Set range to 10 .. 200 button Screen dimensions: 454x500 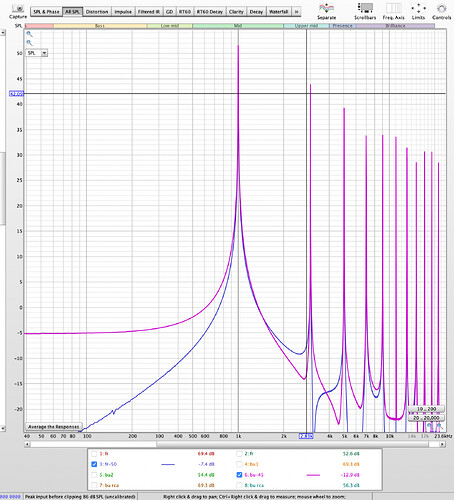pyautogui.click(x=426, y=409)
